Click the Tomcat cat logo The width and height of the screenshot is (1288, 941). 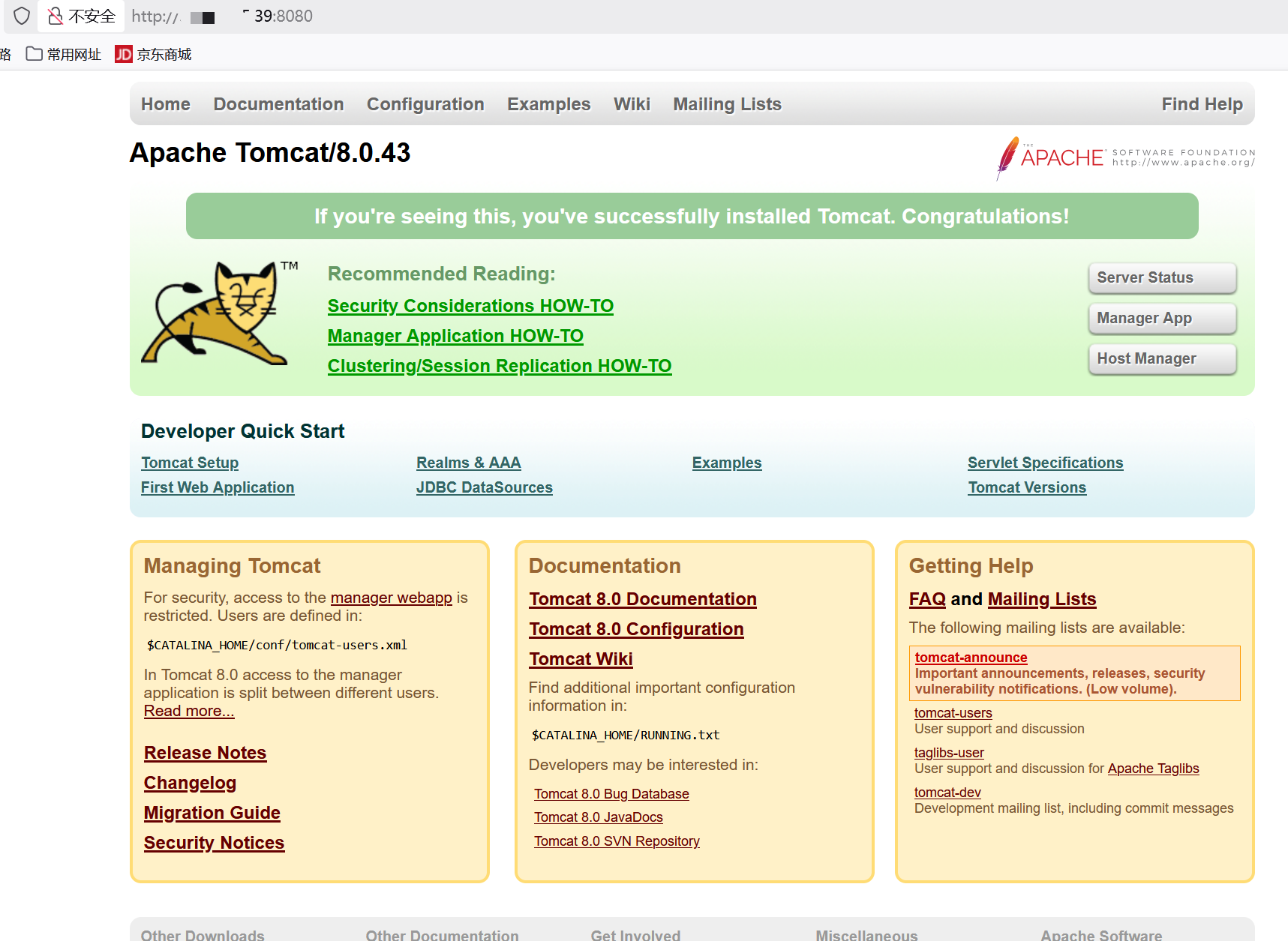(x=220, y=313)
